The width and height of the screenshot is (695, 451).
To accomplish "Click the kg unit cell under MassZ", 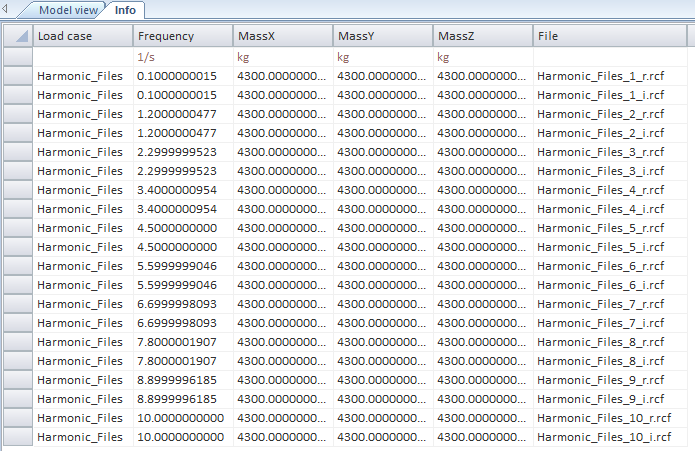I will 482,57.
